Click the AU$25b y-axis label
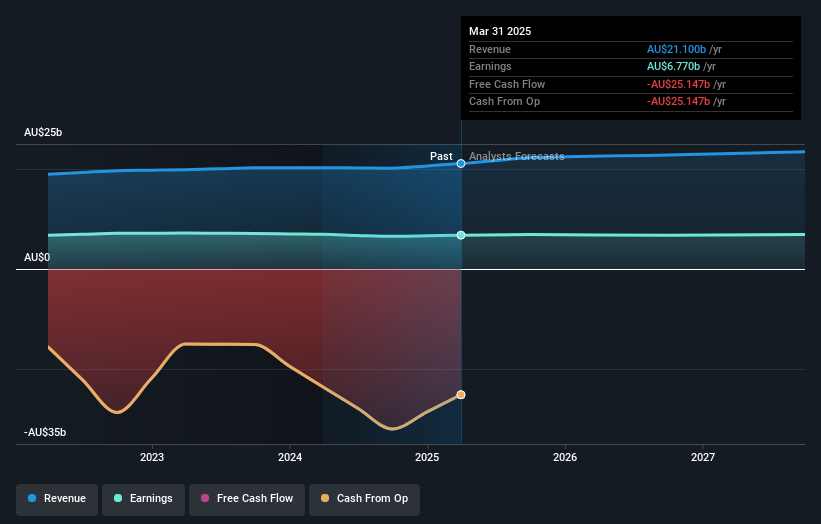The width and height of the screenshot is (821, 524). (43, 132)
